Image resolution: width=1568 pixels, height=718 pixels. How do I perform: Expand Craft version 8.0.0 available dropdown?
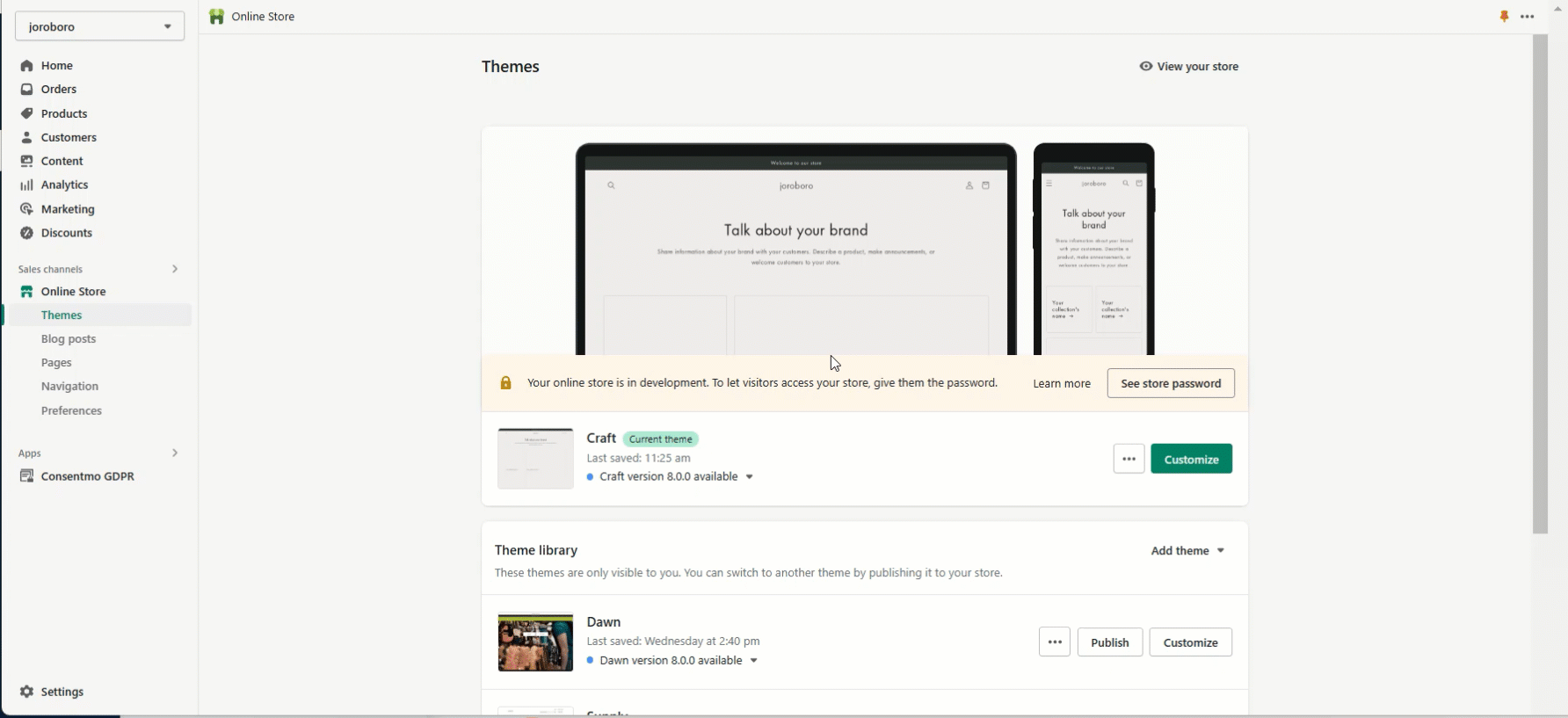tap(750, 477)
